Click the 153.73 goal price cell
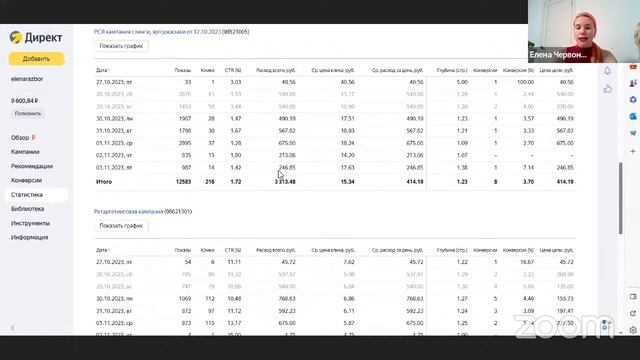640x360 pixels. 565,299
